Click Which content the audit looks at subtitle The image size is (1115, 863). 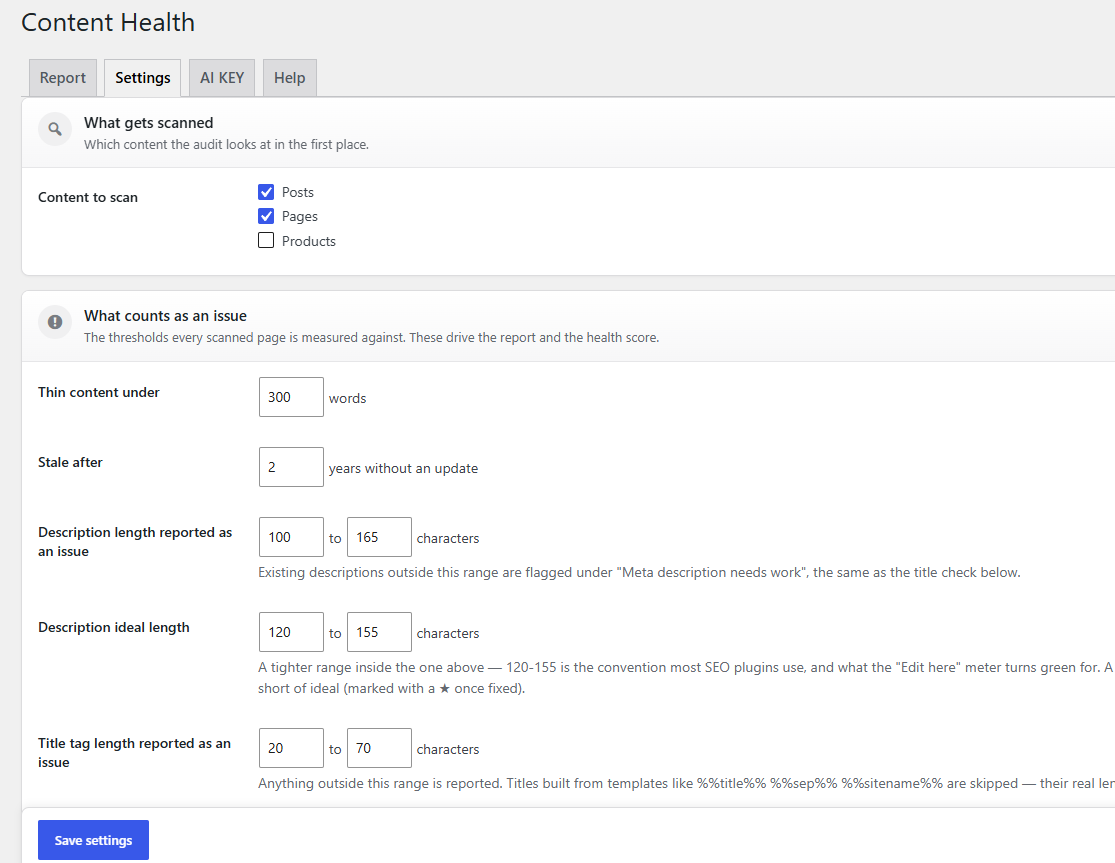pyautogui.click(x=226, y=144)
